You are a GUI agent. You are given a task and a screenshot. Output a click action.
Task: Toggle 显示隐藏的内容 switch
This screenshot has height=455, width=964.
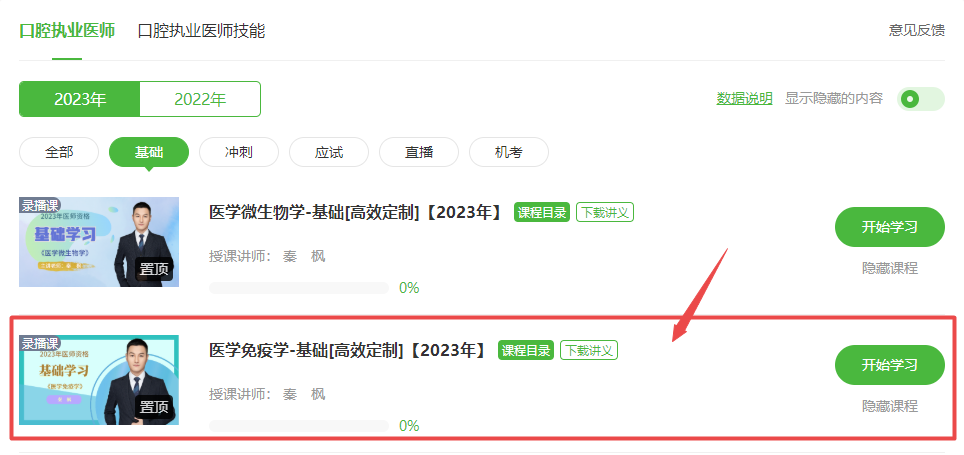tap(920, 99)
